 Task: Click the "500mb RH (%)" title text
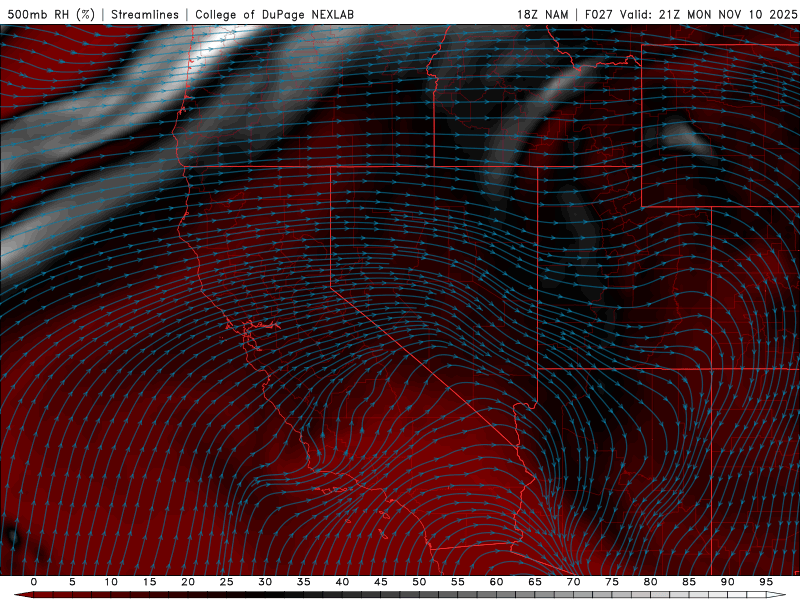51,14
